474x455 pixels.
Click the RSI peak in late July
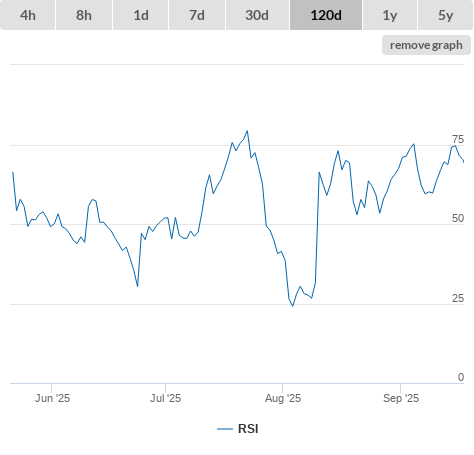[247, 131]
